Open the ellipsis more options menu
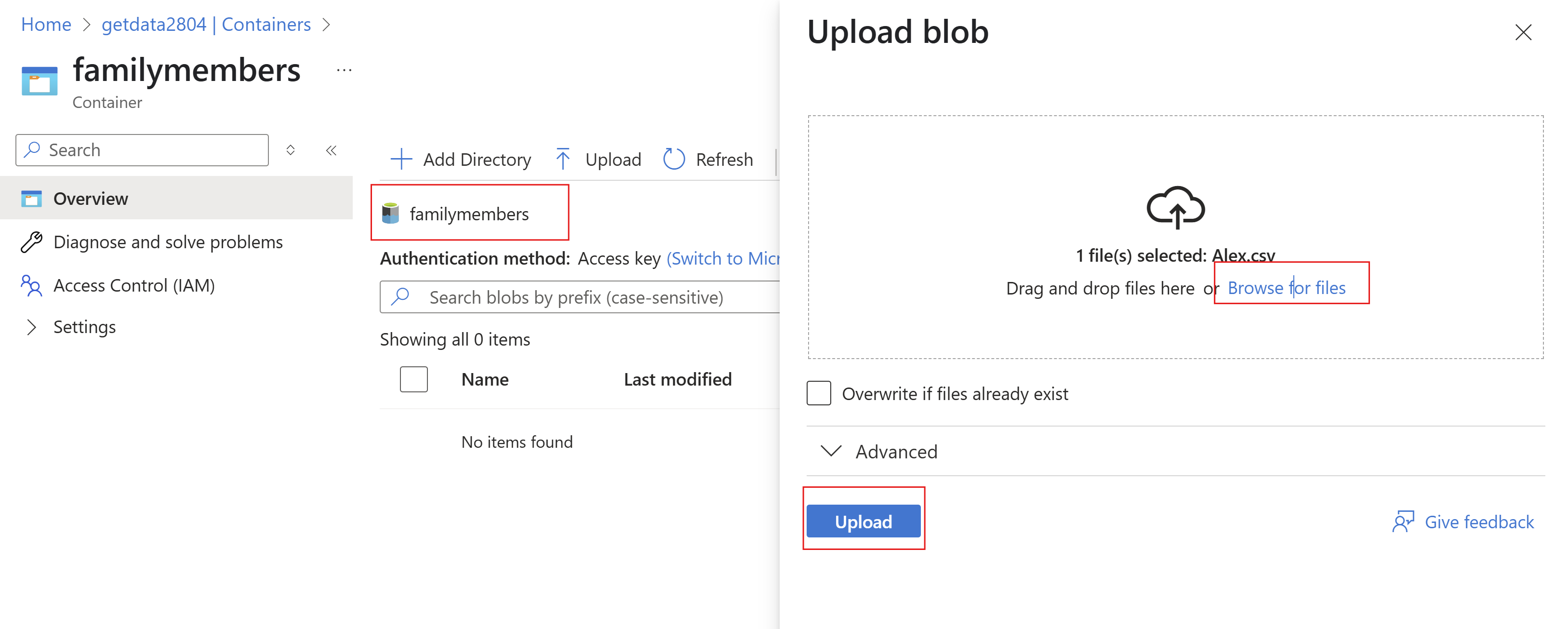This screenshot has height=629, width=1568. tap(344, 70)
